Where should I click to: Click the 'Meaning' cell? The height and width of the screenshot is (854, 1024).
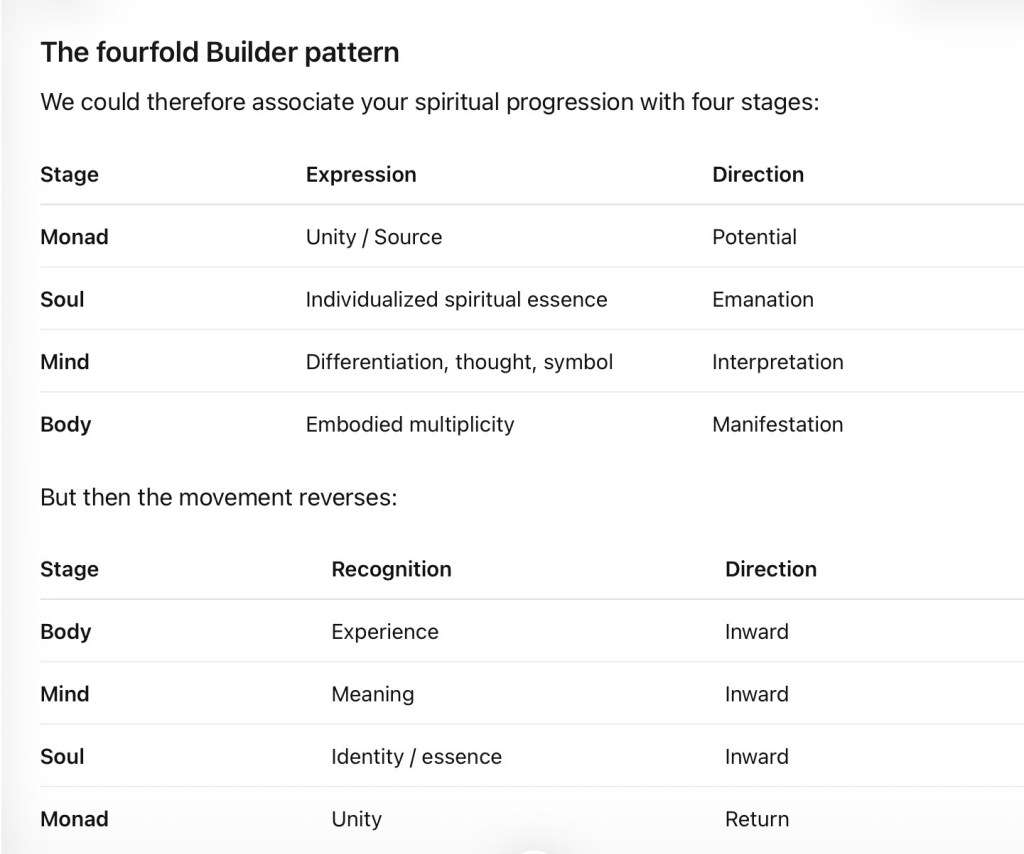tap(373, 694)
